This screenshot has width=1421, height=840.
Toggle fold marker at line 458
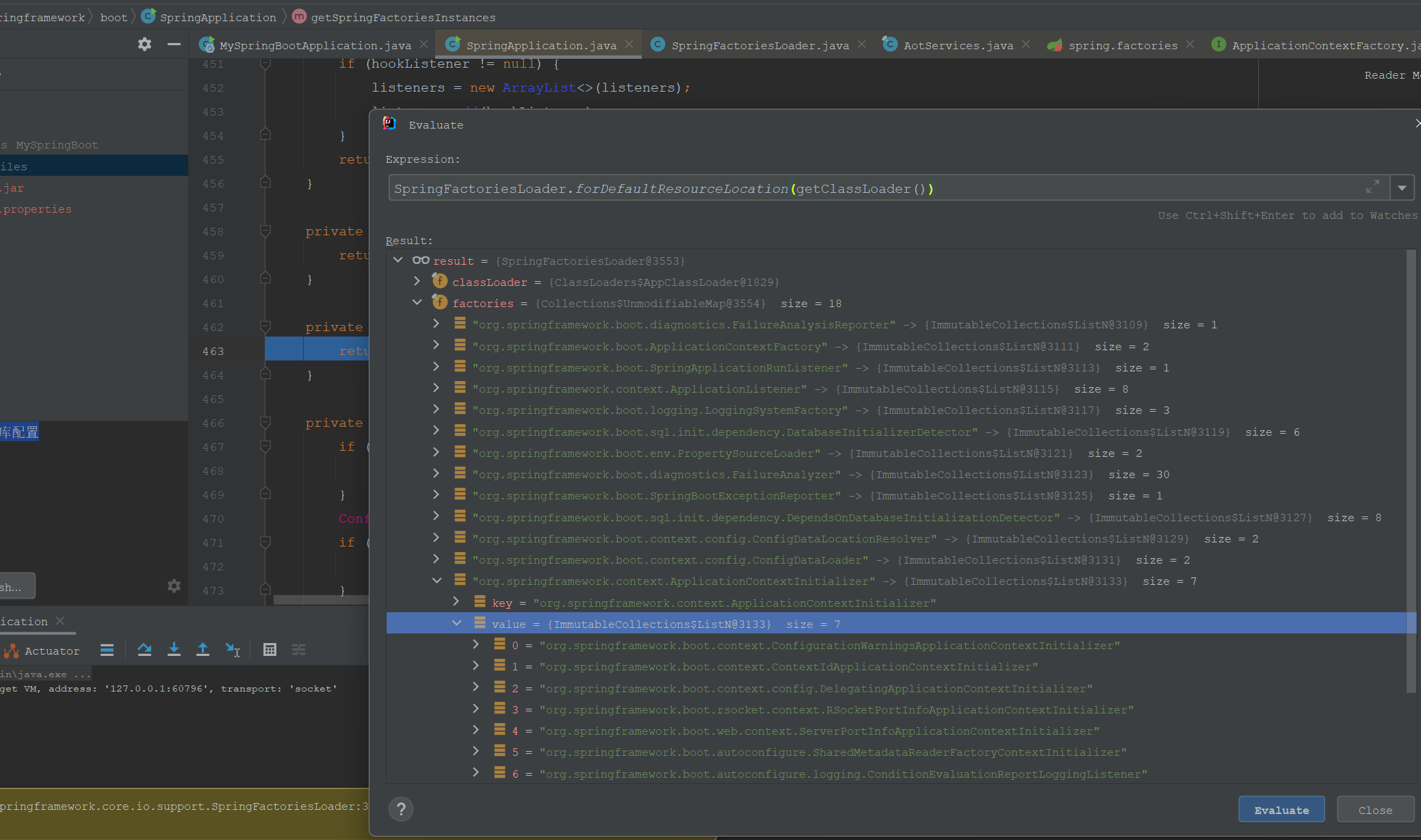click(265, 231)
